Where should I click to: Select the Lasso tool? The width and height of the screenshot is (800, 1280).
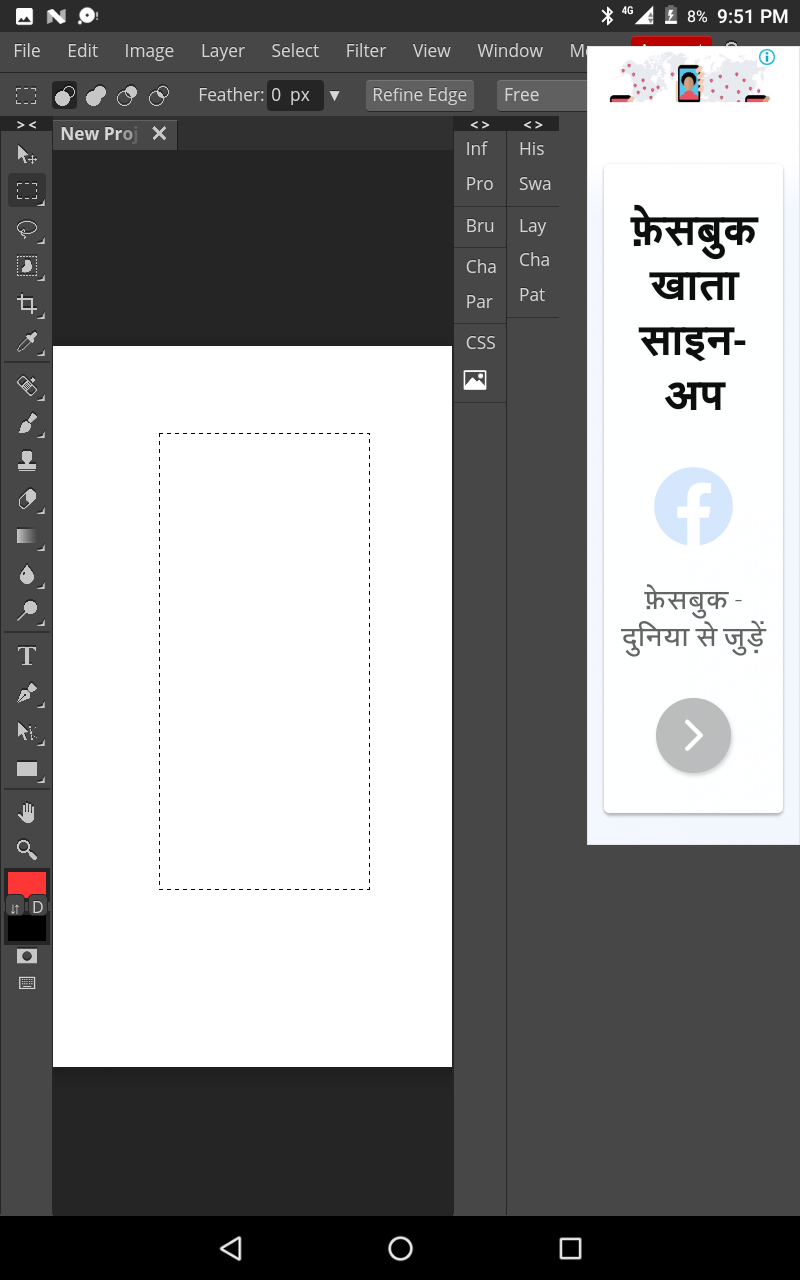pos(27,229)
